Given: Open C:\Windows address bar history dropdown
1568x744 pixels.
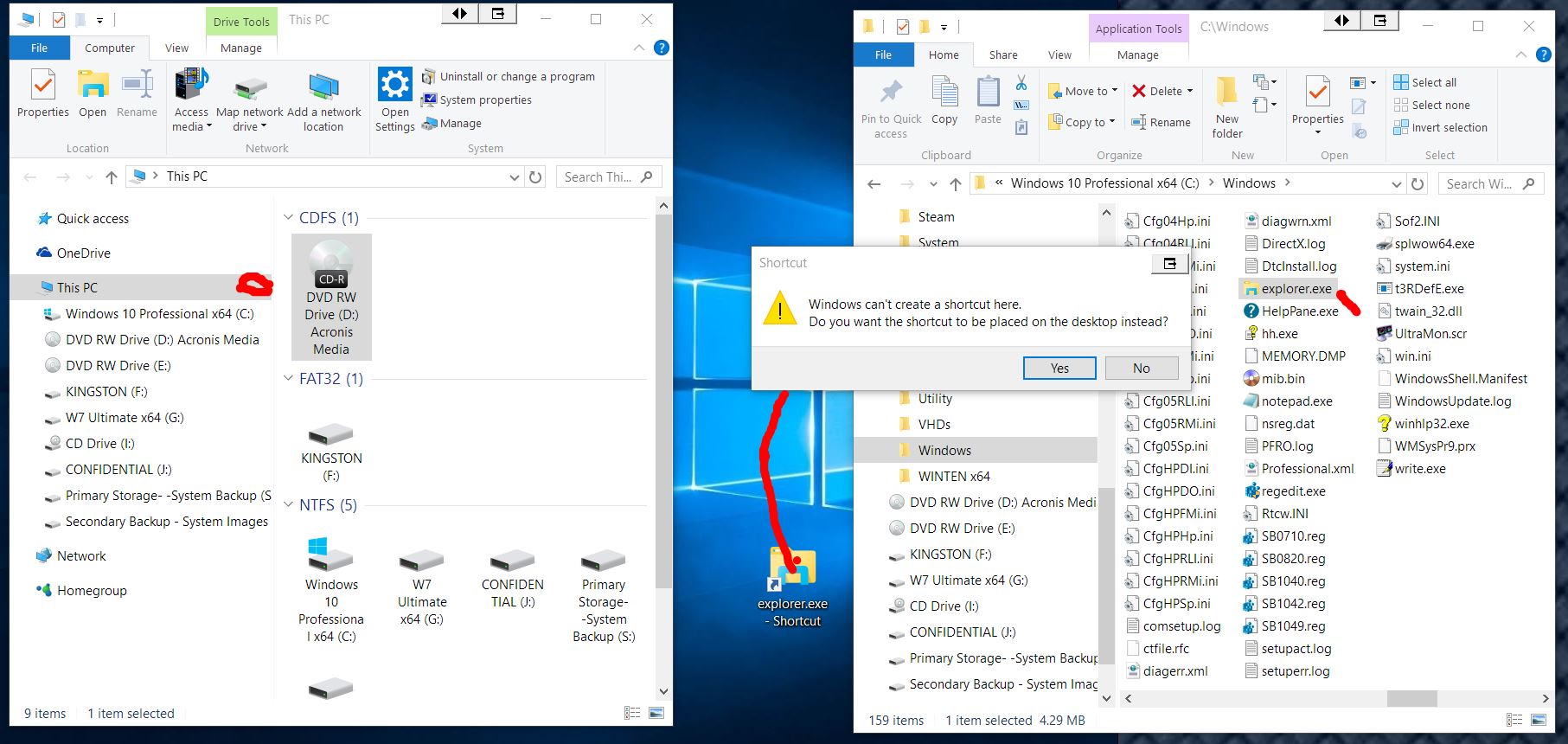Looking at the screenshot, I should 1396,183.
